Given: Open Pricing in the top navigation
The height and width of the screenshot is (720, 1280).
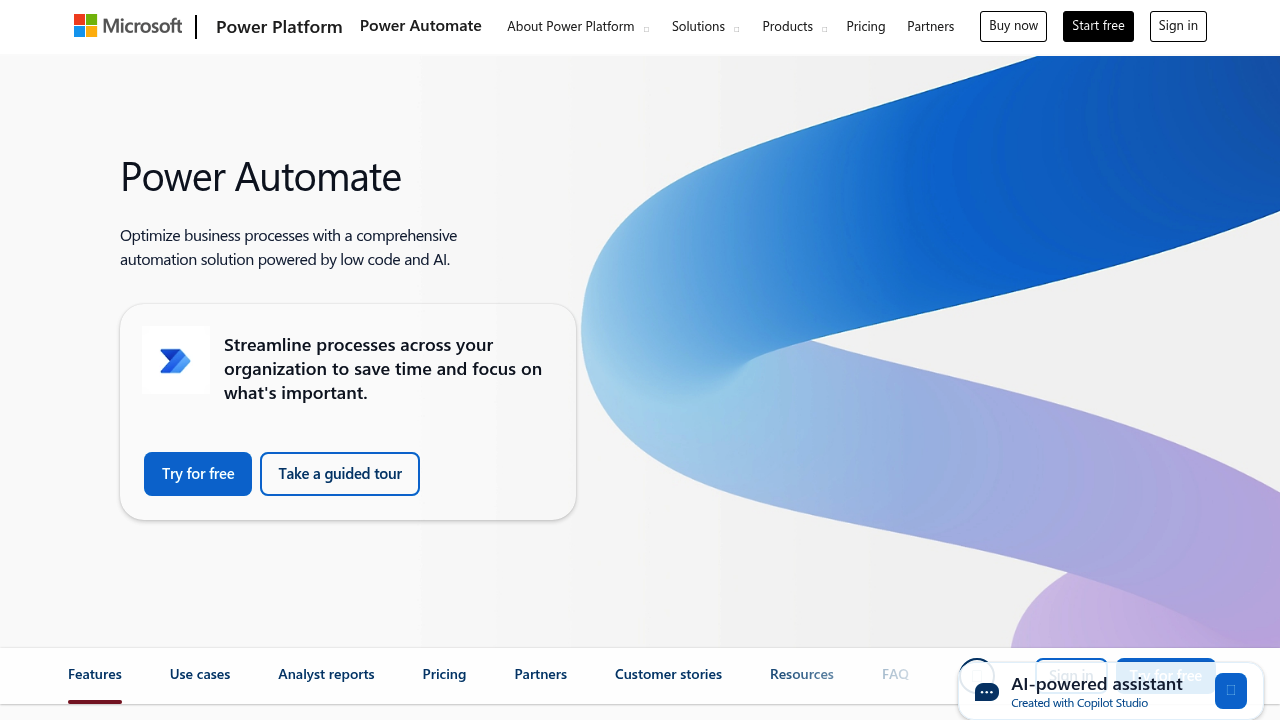Looking at the screenshot, I should click(865, 27).
